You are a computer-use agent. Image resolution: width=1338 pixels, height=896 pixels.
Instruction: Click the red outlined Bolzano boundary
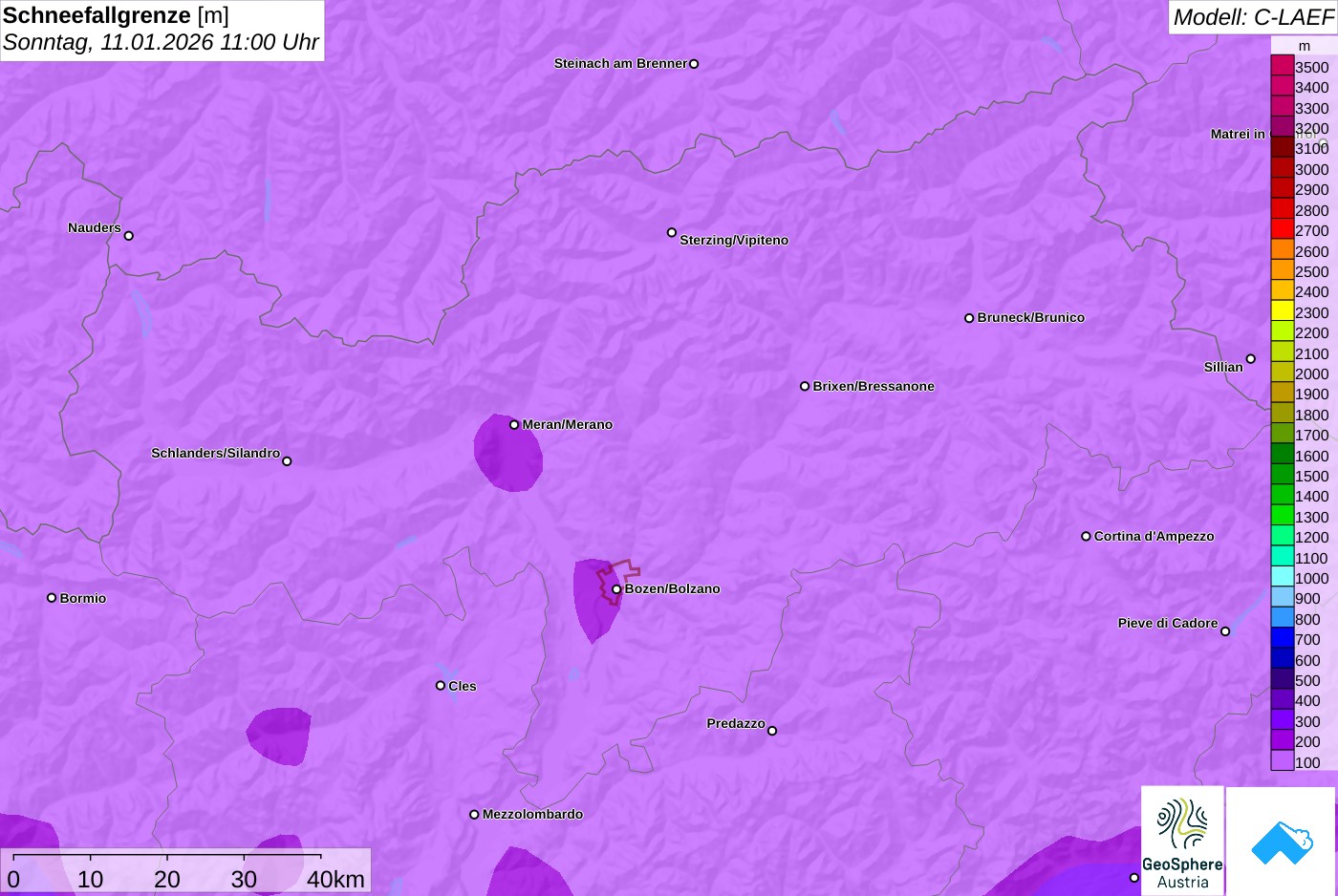pyautogui.click(x=616, y=582)
